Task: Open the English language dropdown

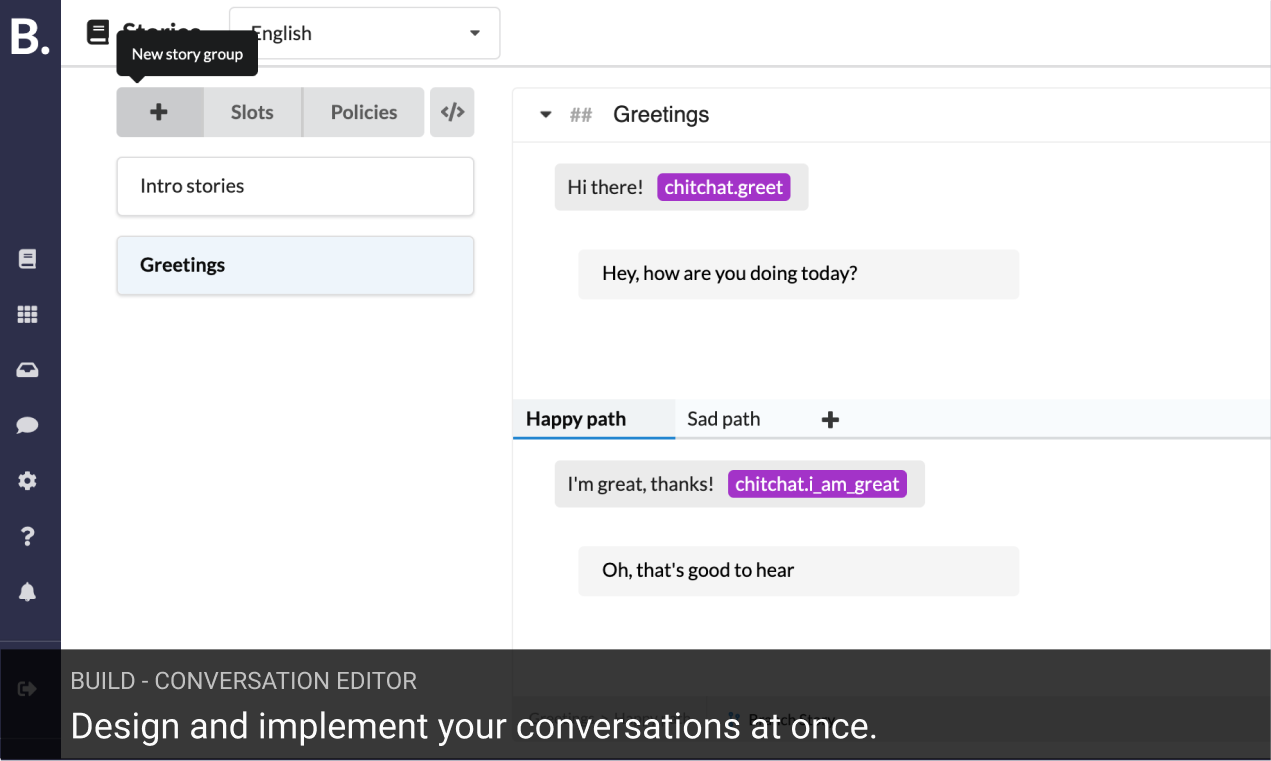Action: [x=364, y=33]
